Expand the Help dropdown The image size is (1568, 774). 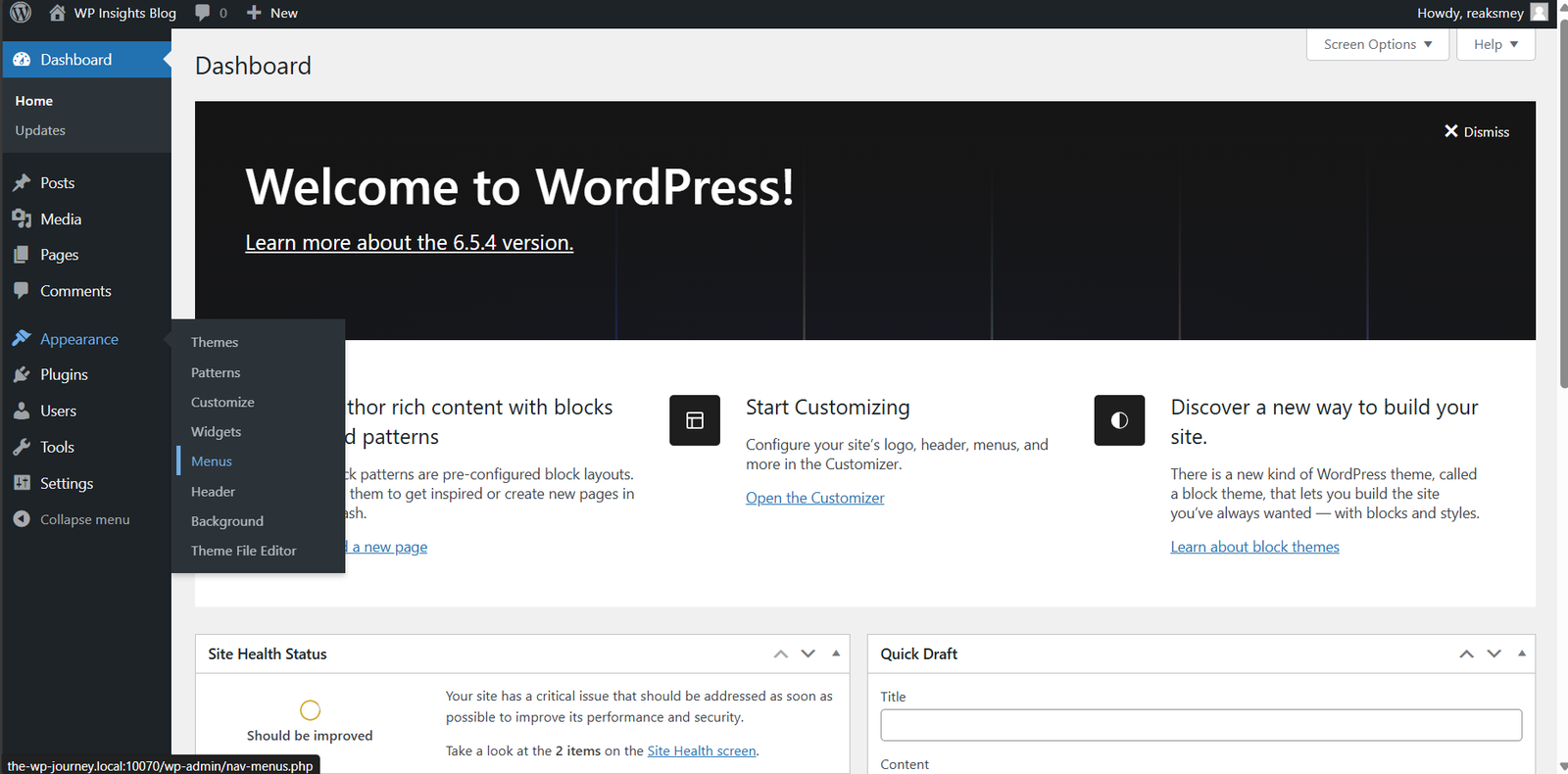(x=1495, y=44)
